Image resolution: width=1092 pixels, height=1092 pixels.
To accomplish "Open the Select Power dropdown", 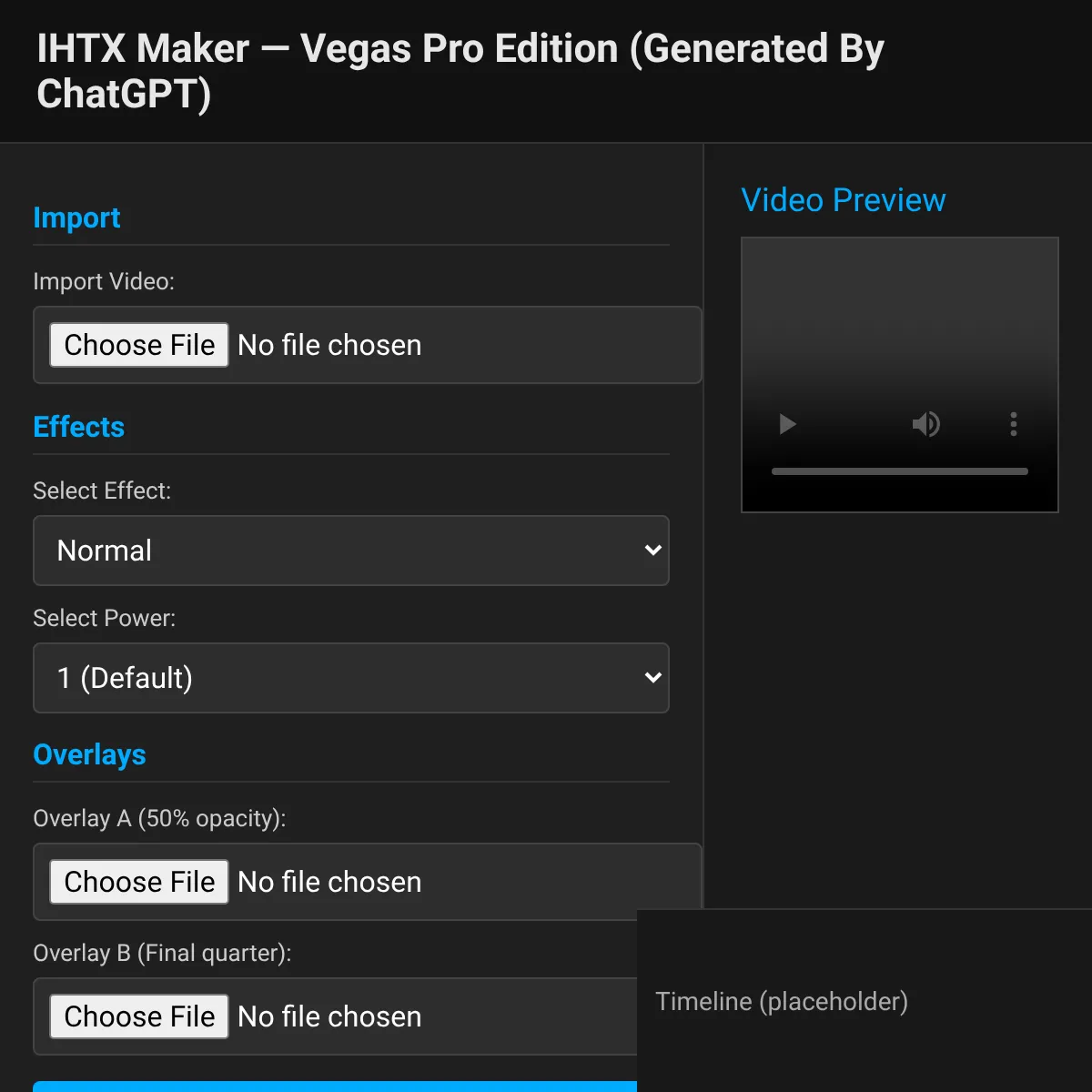I will click(x=351, y=678).
